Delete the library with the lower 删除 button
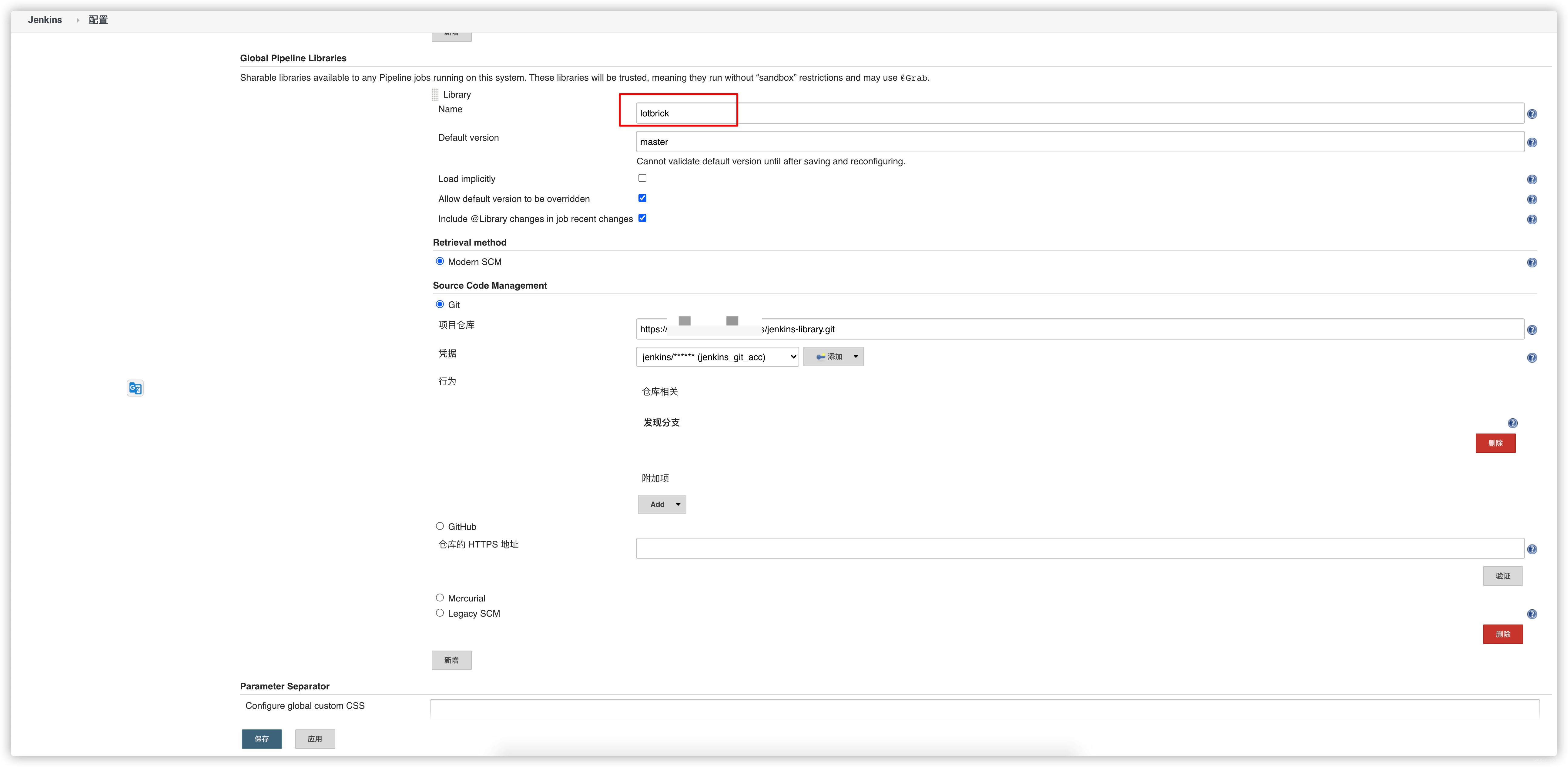The width and height of the screenshot is (1568, 767). point(1503,634)
